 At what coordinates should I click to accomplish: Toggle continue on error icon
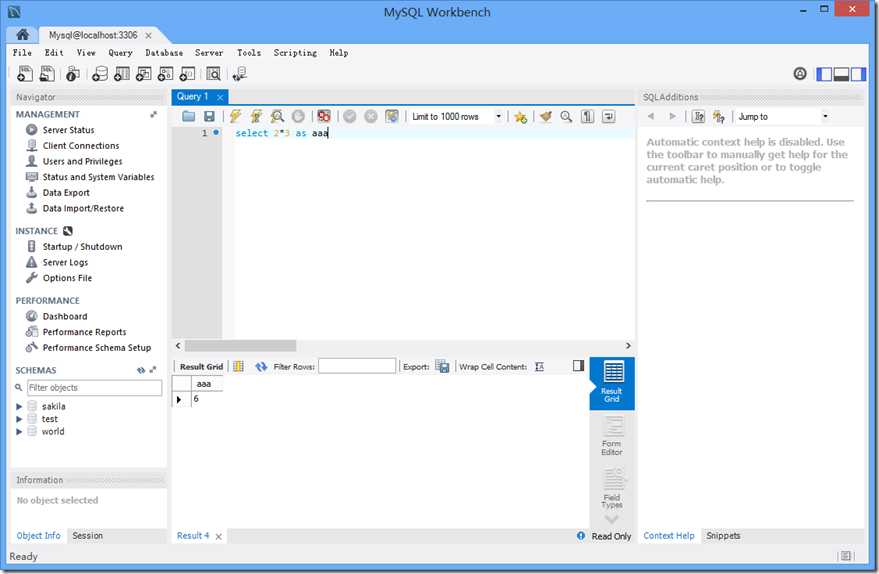[x=324, y=116]
